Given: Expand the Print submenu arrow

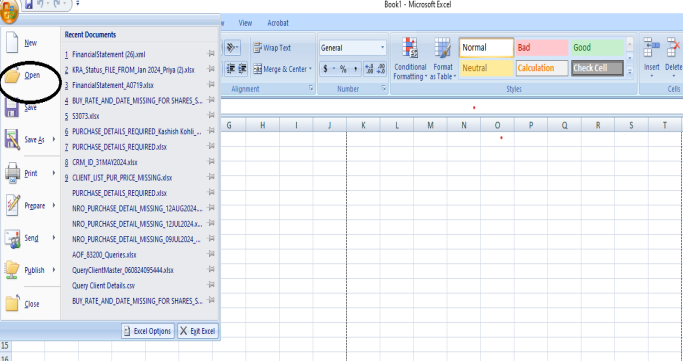Looking at the screenshot, I should click(x=54, y=173).
